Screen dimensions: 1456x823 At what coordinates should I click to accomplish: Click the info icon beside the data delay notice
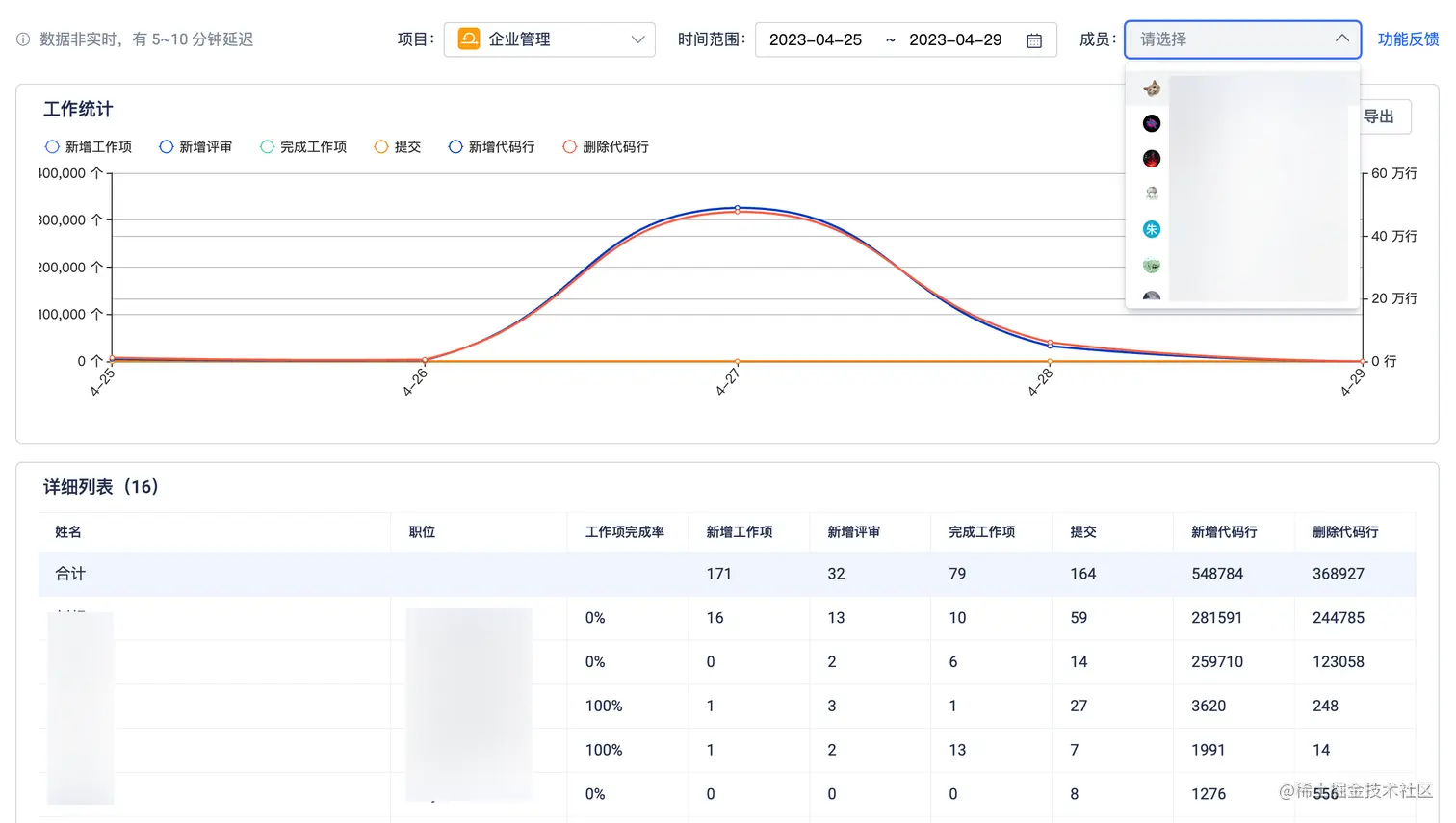coord(23,39)
